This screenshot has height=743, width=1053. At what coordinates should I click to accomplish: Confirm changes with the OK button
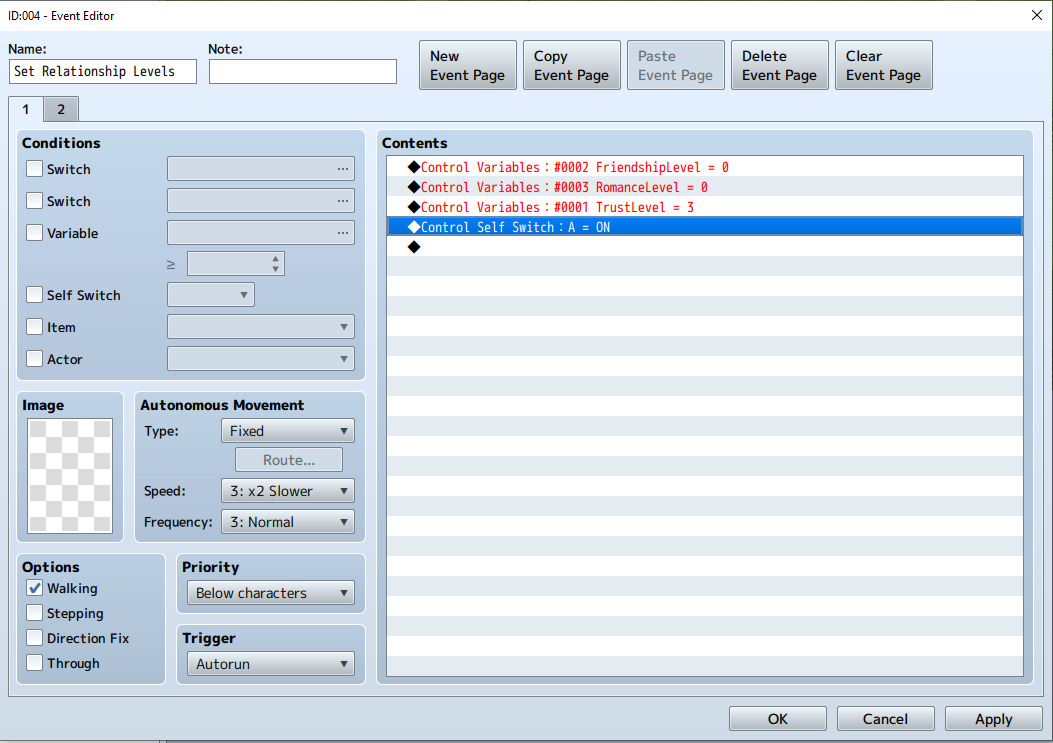coord(778,719)
